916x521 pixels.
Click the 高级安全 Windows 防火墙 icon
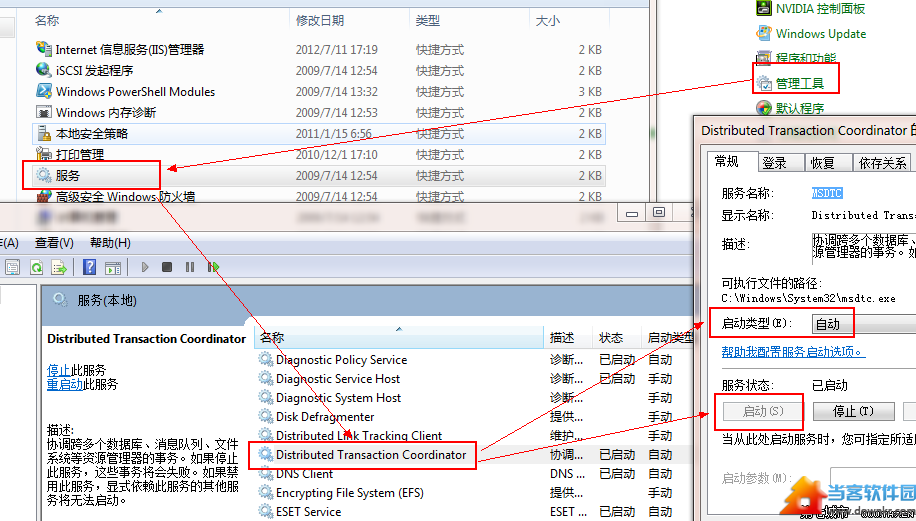tap(44, 196)
